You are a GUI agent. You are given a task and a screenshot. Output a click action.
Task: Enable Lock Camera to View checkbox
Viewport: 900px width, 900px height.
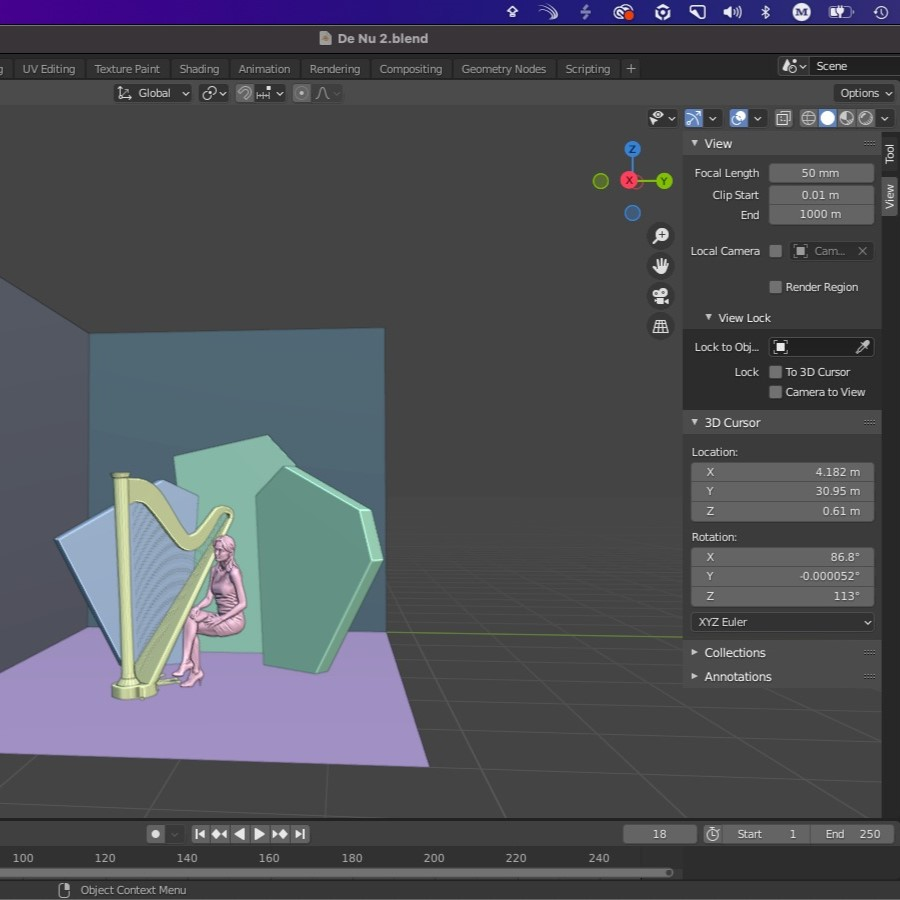pyautogui.click(x=776, y=392)
